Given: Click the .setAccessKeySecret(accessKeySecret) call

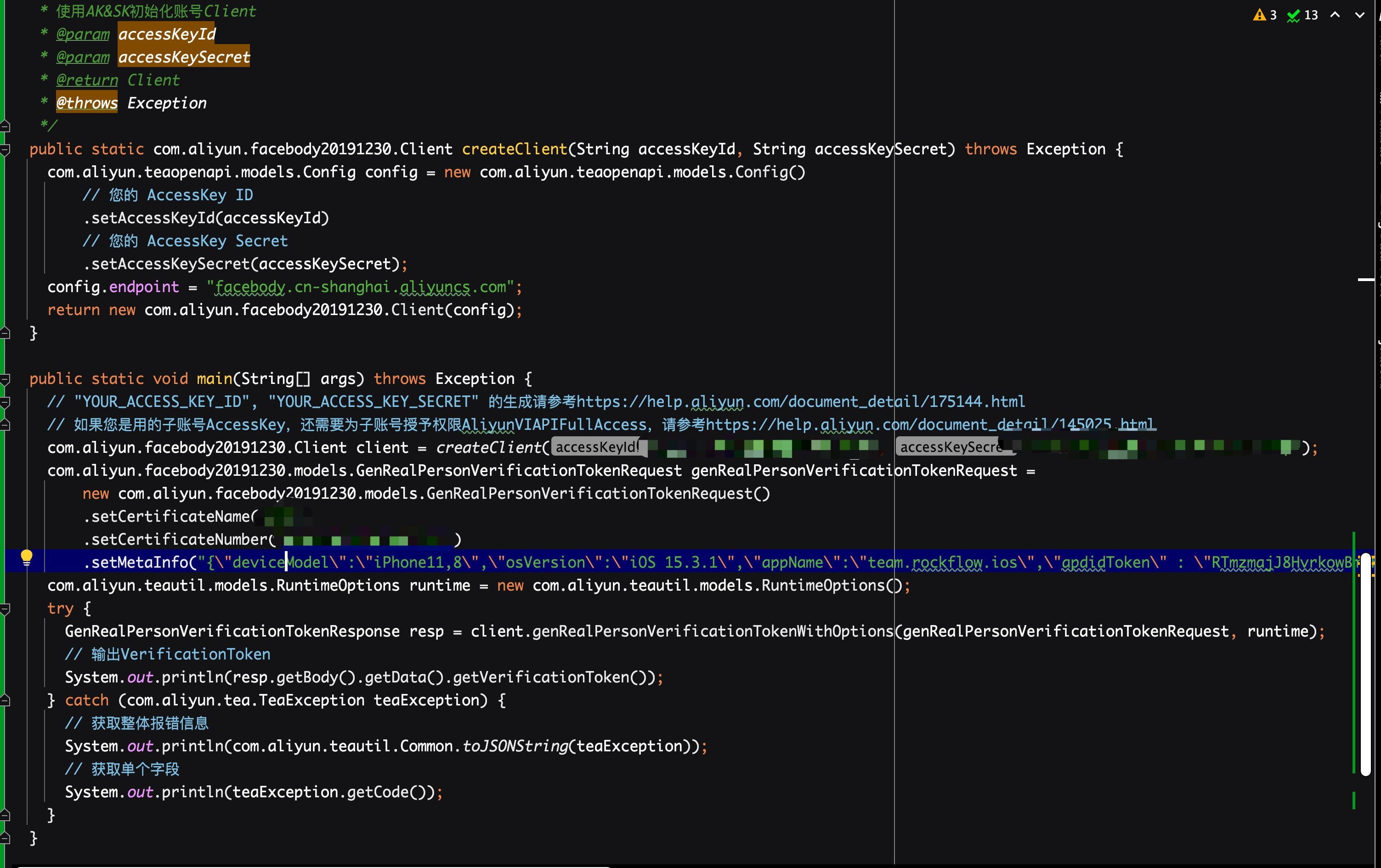Looking at the screenshot, I should click(x=242, y=264).
